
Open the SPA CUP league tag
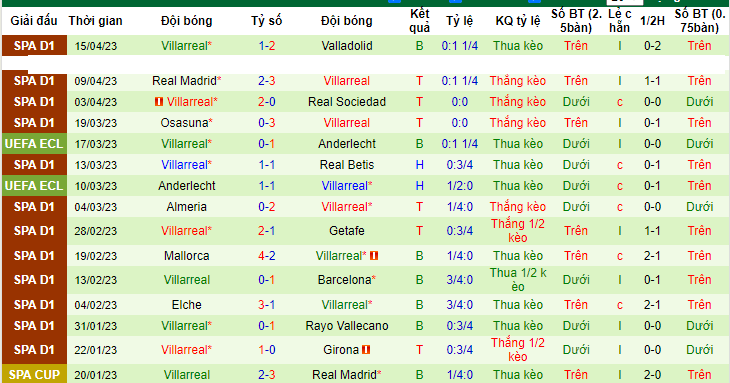pyautogui.click(x=34, y=374)
